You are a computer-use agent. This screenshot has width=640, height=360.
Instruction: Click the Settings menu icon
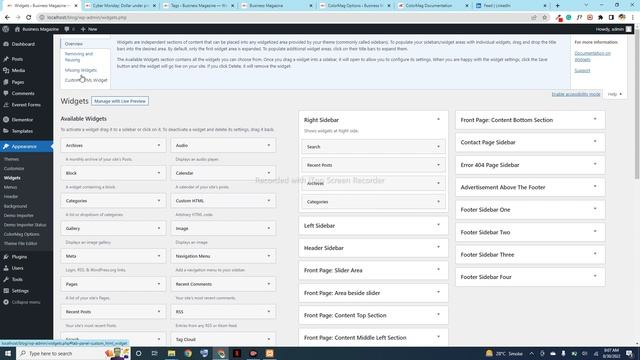pos(6,291)
